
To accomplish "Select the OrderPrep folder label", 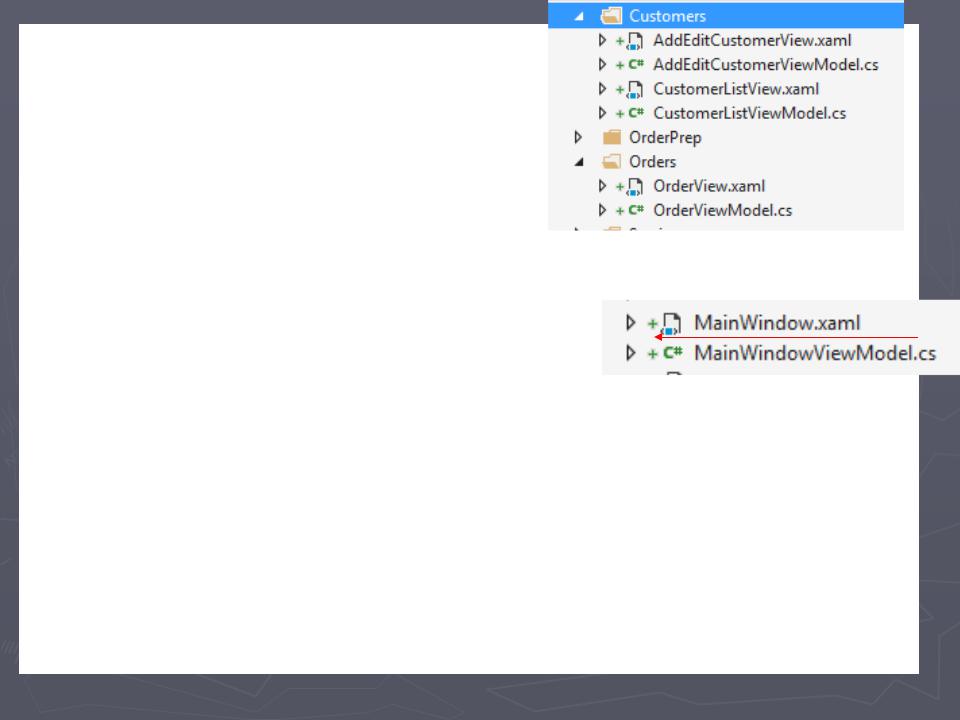I will pos(666,138).
